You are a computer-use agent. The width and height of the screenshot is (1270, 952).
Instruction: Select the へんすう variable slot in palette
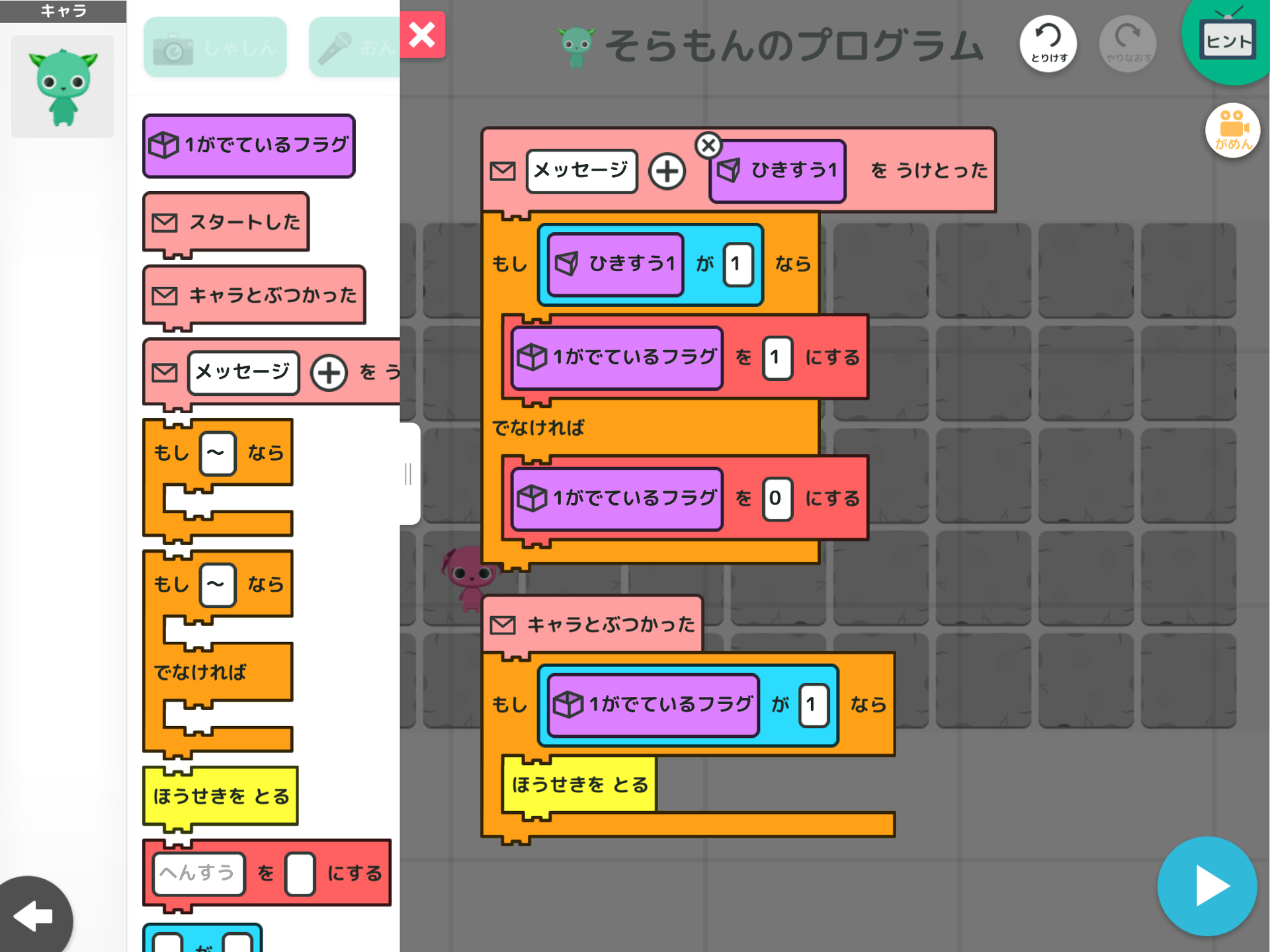(x=198, y=874)
